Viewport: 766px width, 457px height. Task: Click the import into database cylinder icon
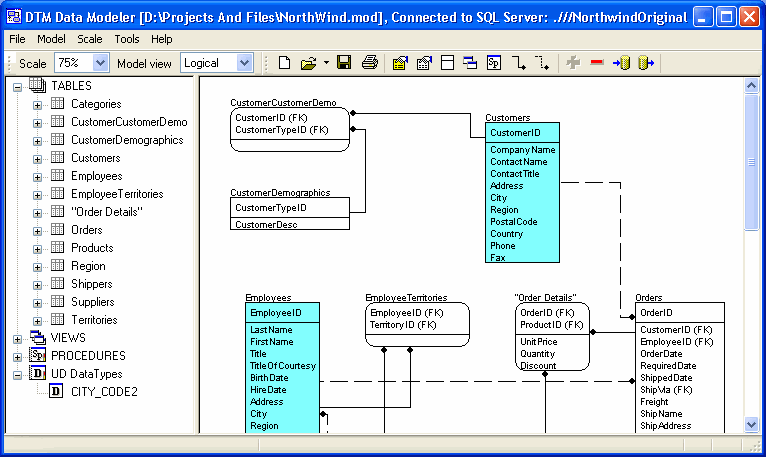621,63
